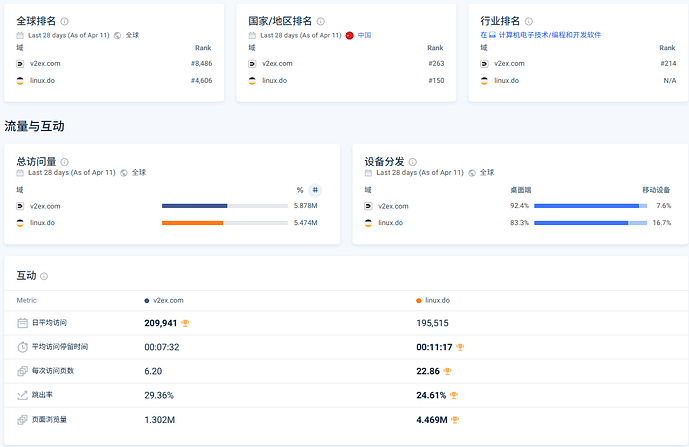Click pages icon for 每次访问页数
The image size is (689, 447).
pyautogui.click(x=22, y=371)
